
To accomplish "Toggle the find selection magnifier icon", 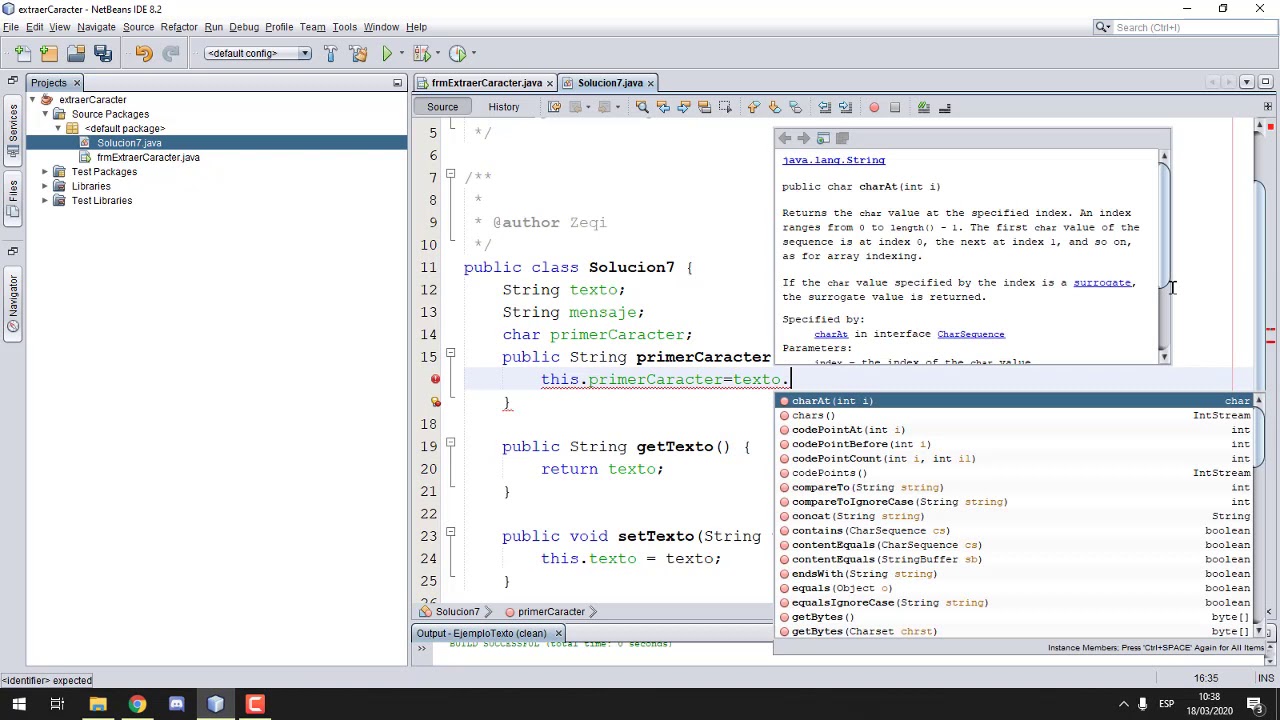I will coord(642,107).
